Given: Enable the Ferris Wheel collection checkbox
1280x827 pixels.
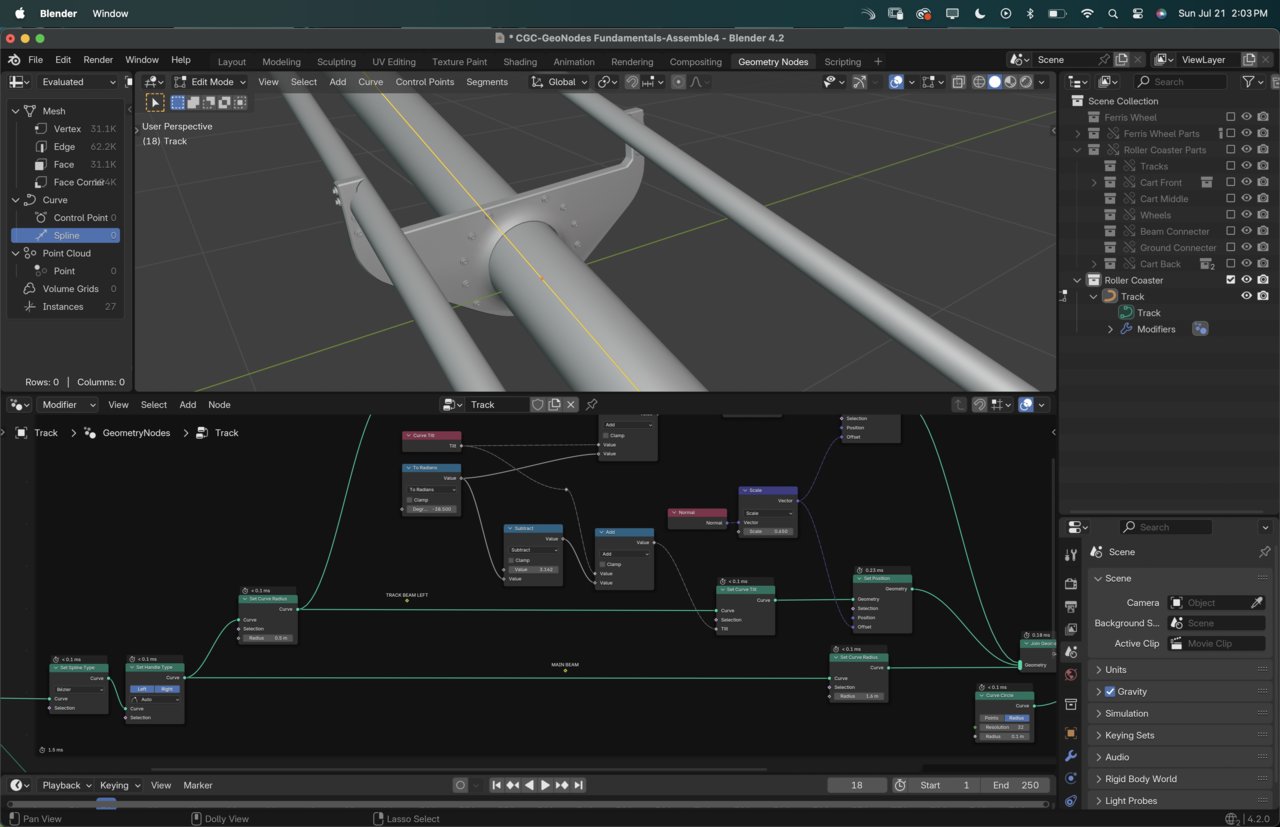Looking at the screenshot, I should 1231,117.
